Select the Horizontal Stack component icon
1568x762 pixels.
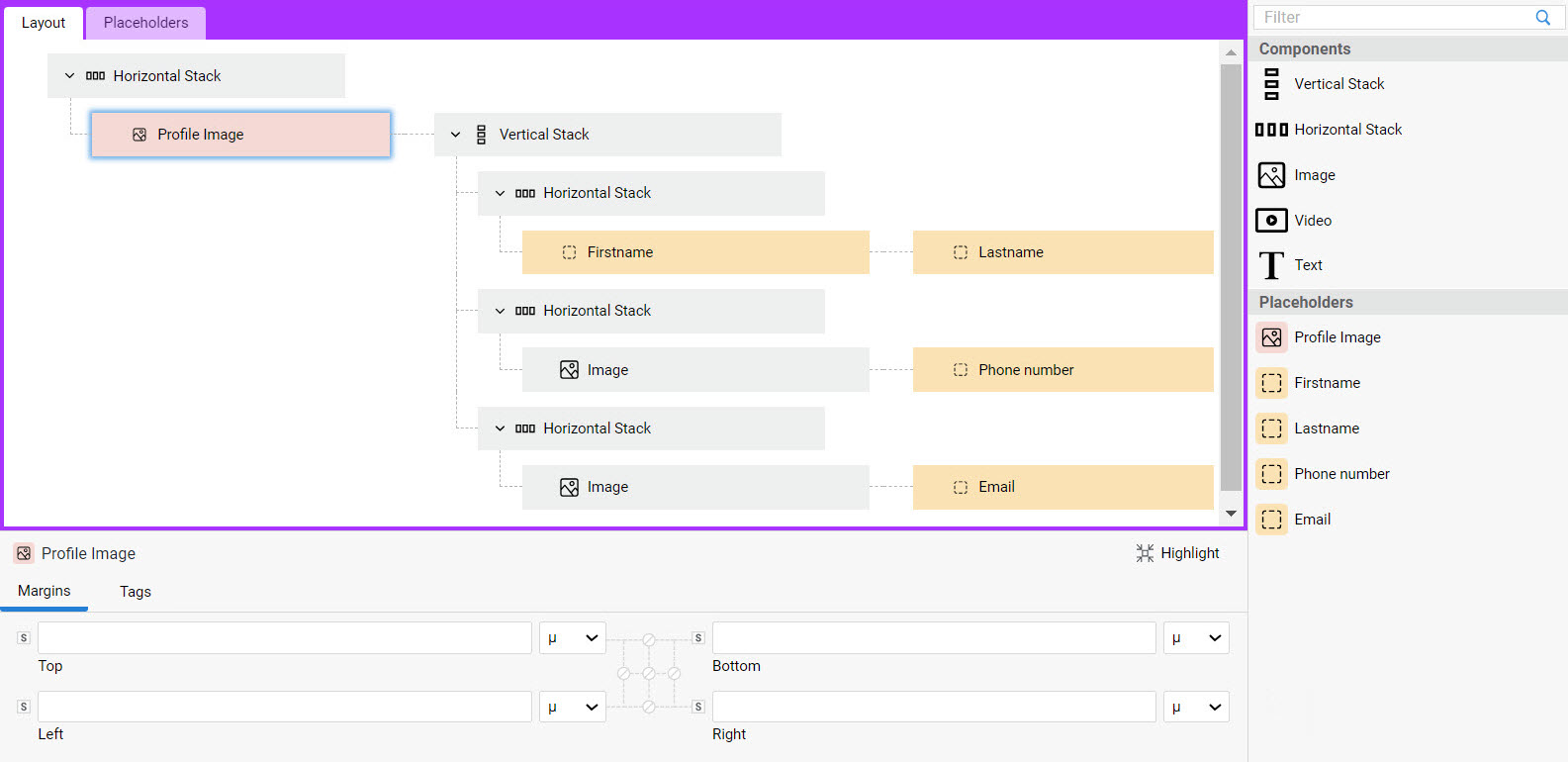coord(1272,130)
